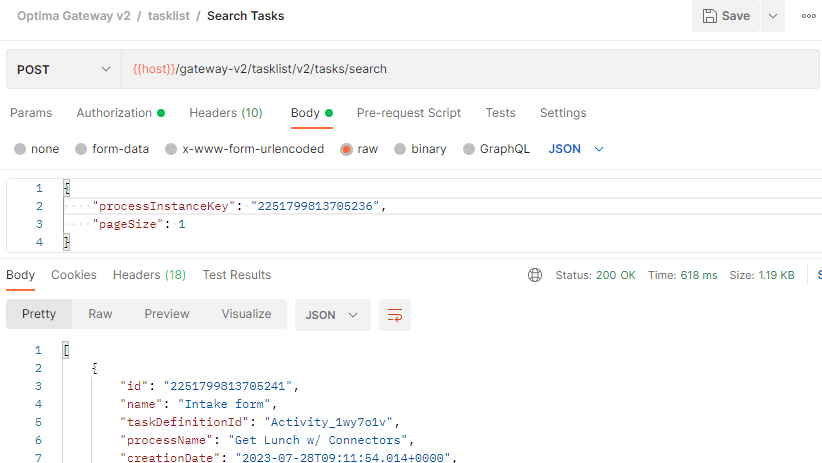Switch to the Params tab
The width and height of the screenshot is (822, 463).
click(x=31, y=113)
